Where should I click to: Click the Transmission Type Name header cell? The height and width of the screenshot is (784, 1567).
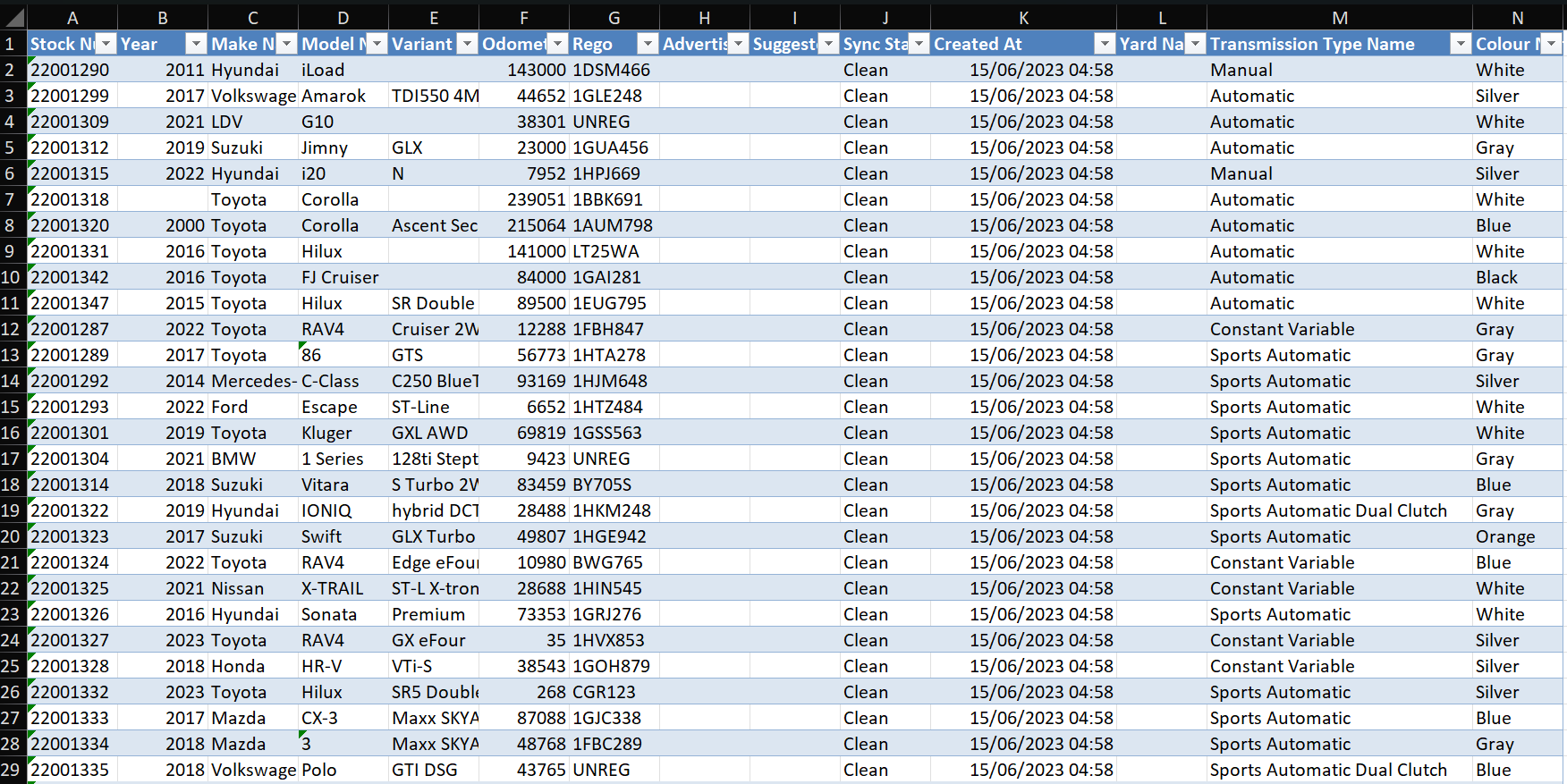pyautogui.click(x=1340, y=44)
